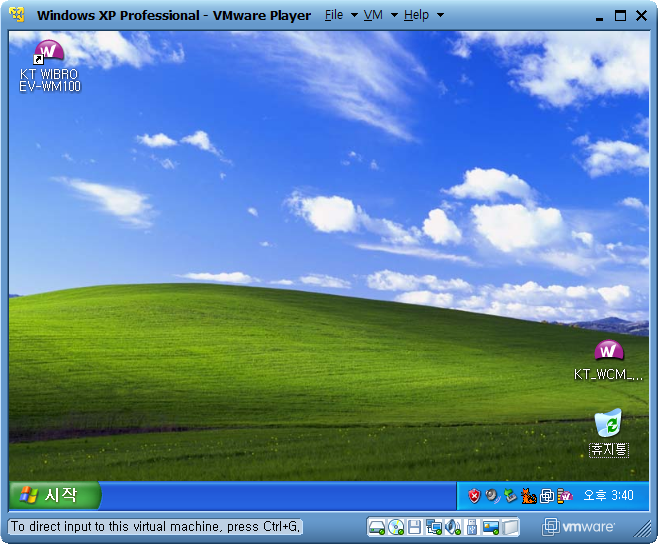
Task: Expand the VM menu dropdown arrow
Action: 394,15
